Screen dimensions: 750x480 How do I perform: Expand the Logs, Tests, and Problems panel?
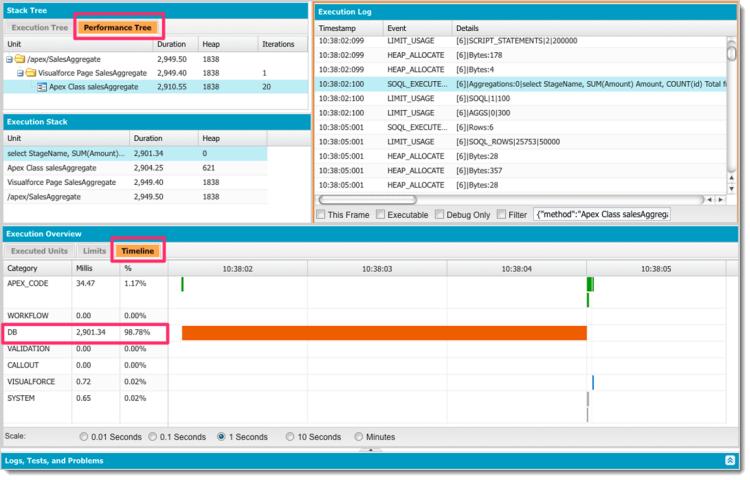pyautogui.click(x=729, y=460)
